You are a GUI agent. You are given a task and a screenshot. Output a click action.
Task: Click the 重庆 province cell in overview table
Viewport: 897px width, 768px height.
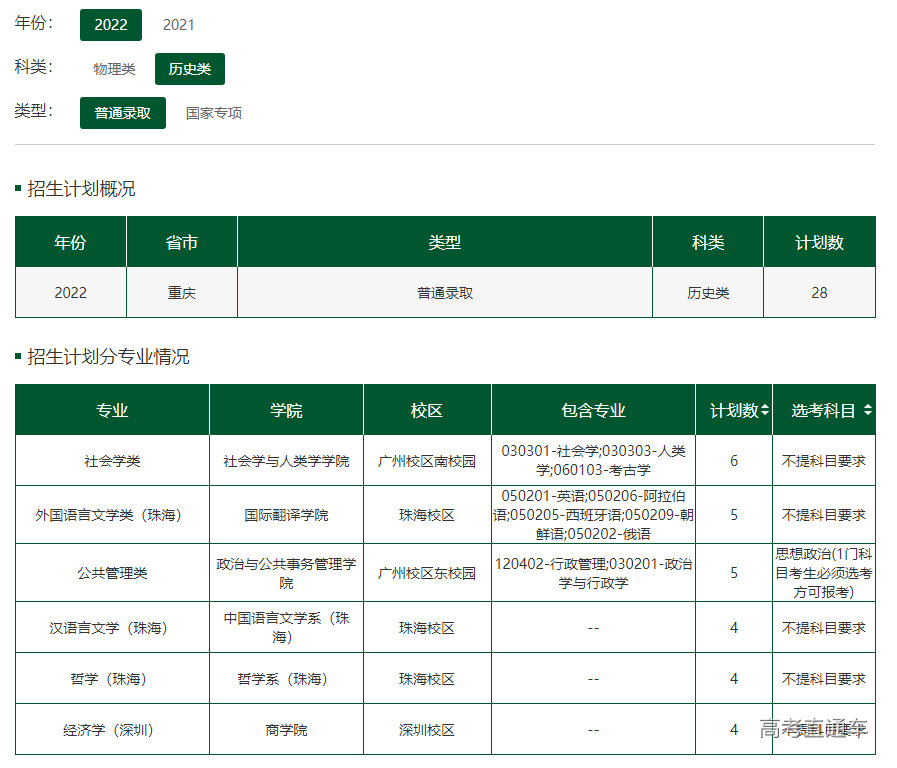point(180,292)
